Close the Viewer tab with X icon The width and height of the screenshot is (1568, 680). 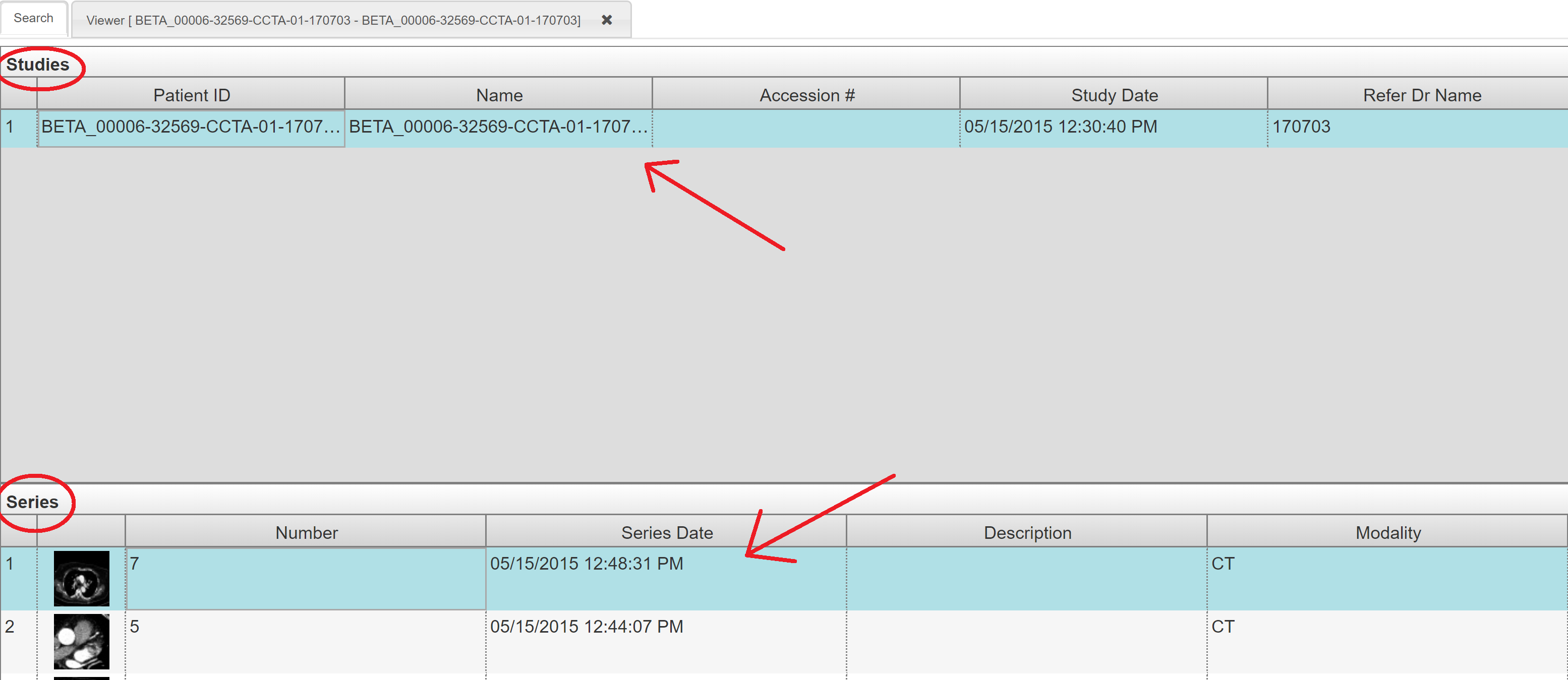point(606,20)
